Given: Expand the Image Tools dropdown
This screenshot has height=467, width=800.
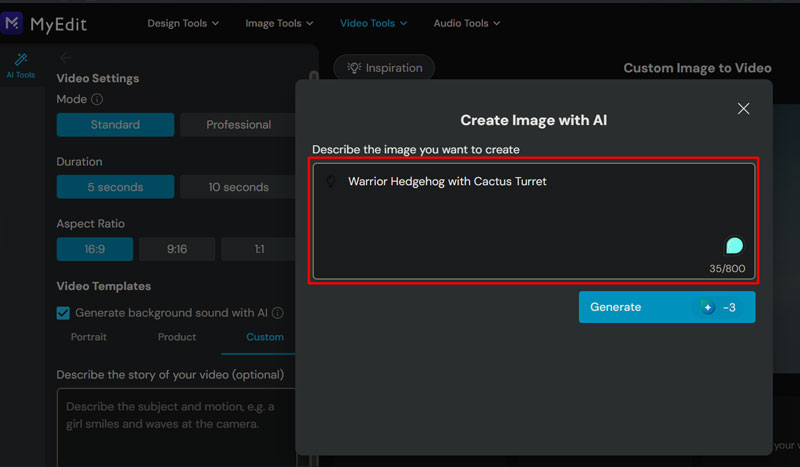Looking at the screenshot, I should coord(279,23).
